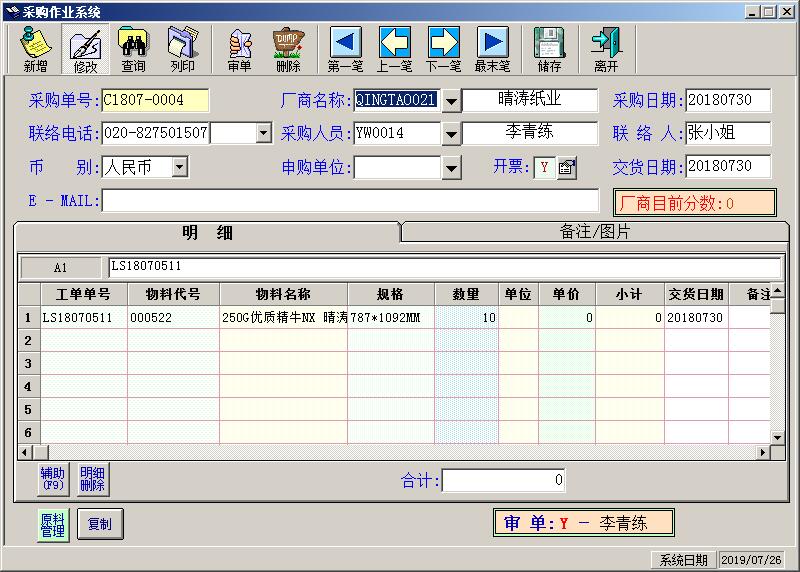
Task: Click the 采购日期 field 20180730
Action: pos(728,100)
